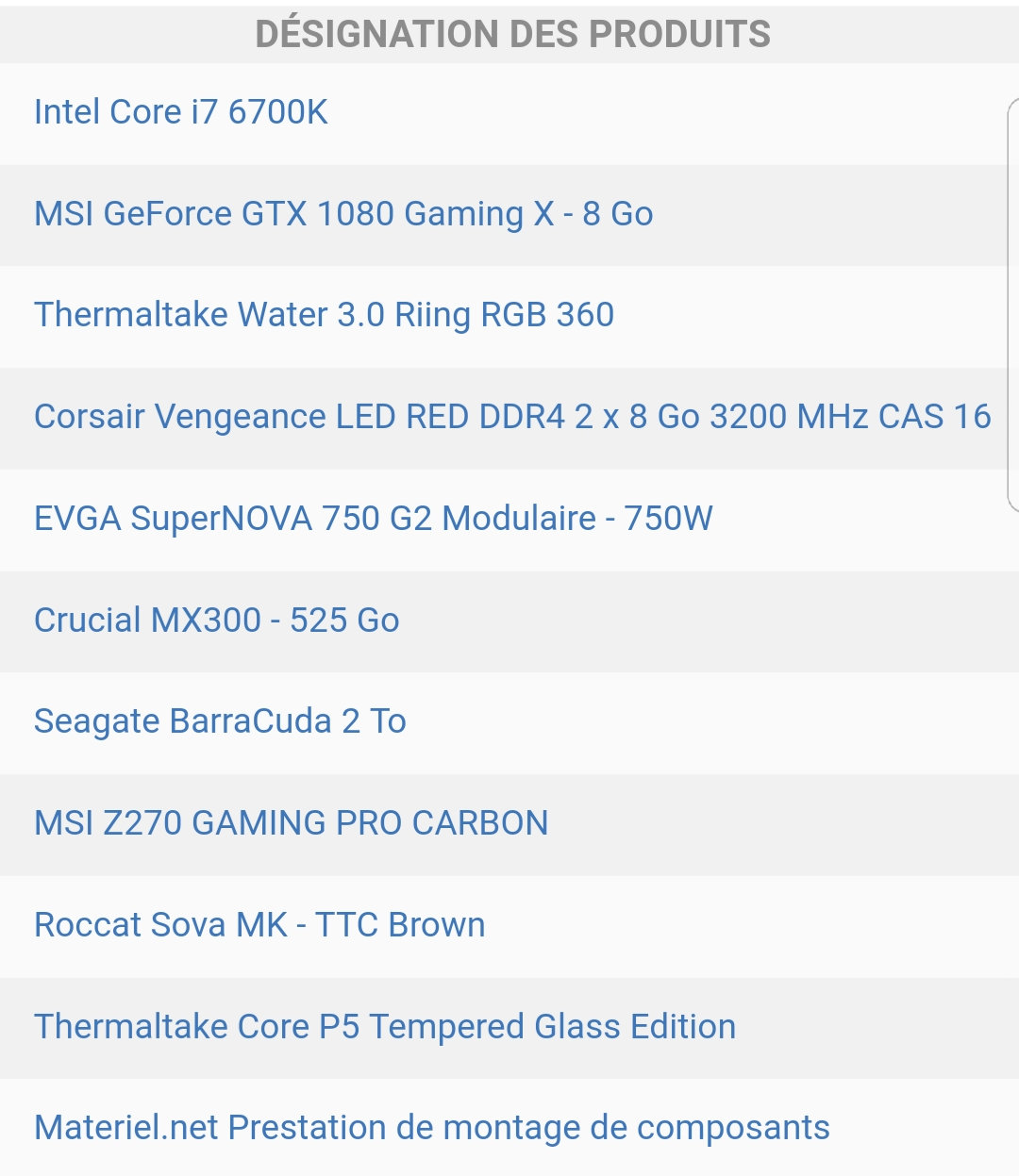Image resolution: width=1019 pixels, height=1176 pixels.
Task: Open EVGA SuperNOVA 750 G2 Modulaire link
Action: click(373, 519)
